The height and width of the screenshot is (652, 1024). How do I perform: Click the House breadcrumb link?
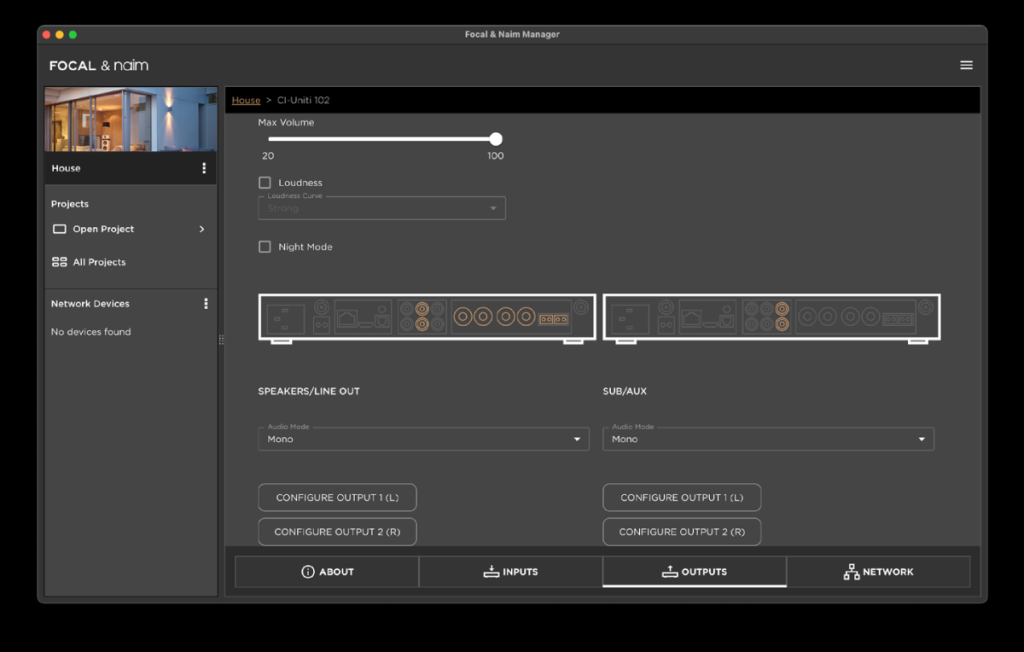[246, 100]
